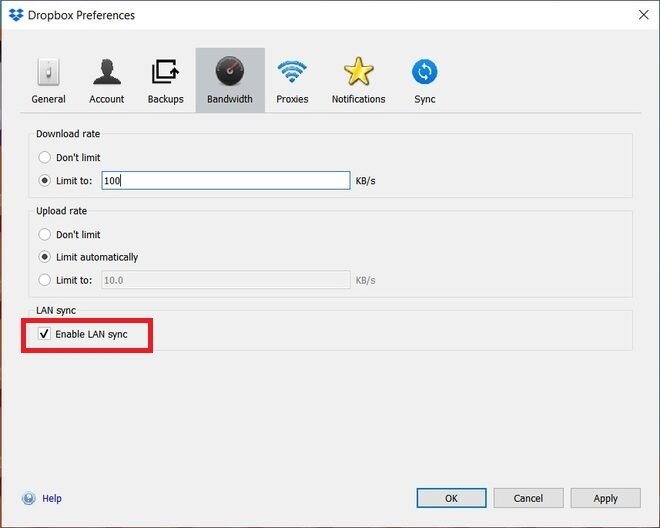Open the Backups tab icon
660x528 pixels.
click(x=165, y=72)
